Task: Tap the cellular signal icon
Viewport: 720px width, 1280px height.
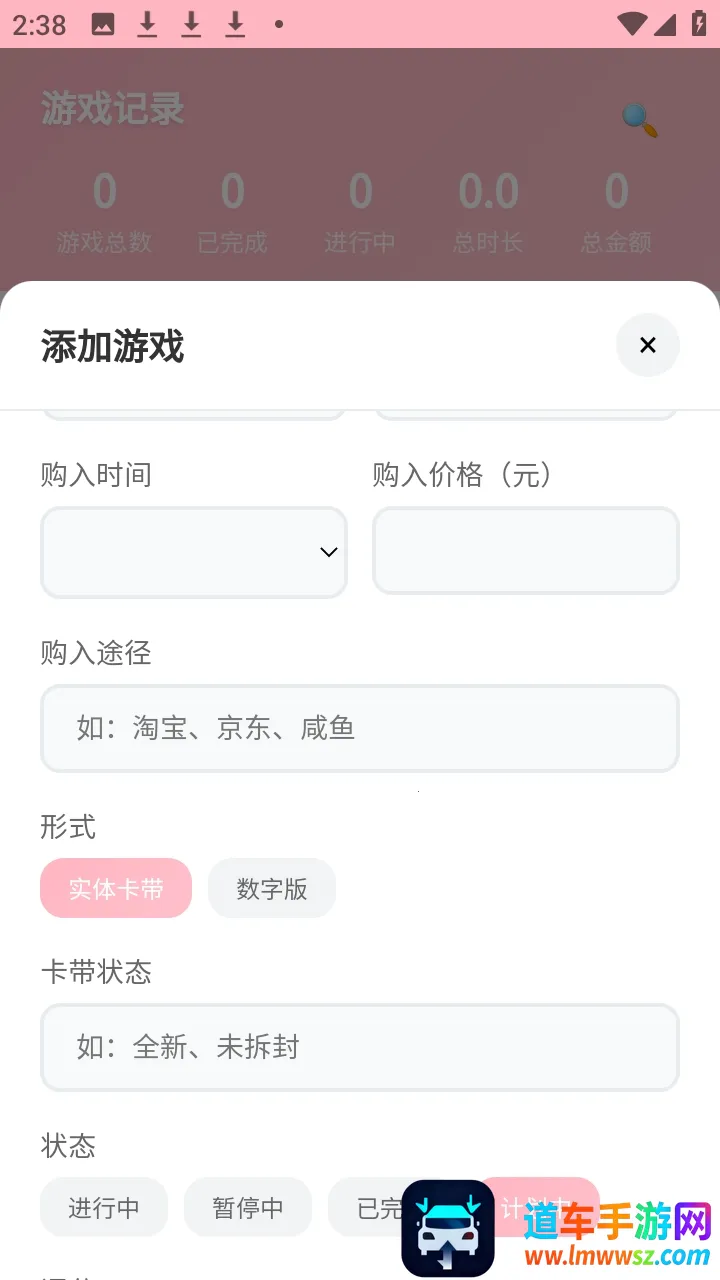Action: click(666, 25)
